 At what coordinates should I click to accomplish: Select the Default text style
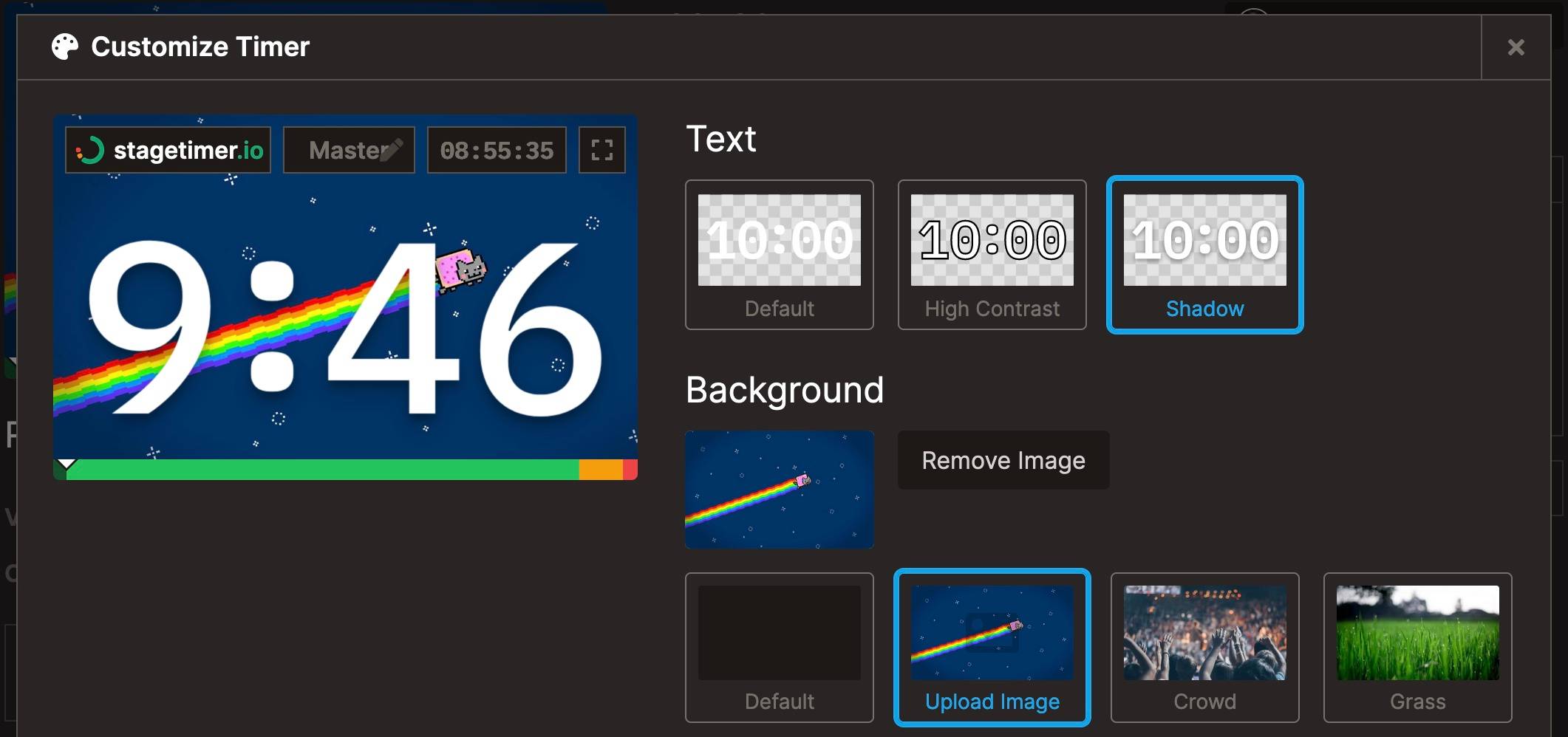click(x=779, y=255)
